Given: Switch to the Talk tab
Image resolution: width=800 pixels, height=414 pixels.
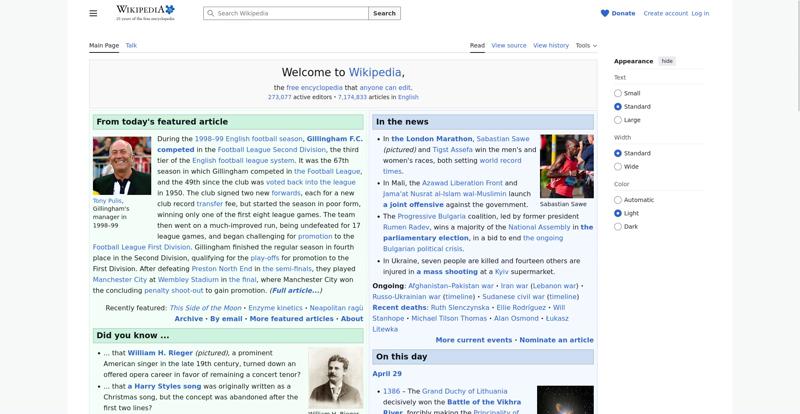Looking at the screenshot, I should click(131, 45).
